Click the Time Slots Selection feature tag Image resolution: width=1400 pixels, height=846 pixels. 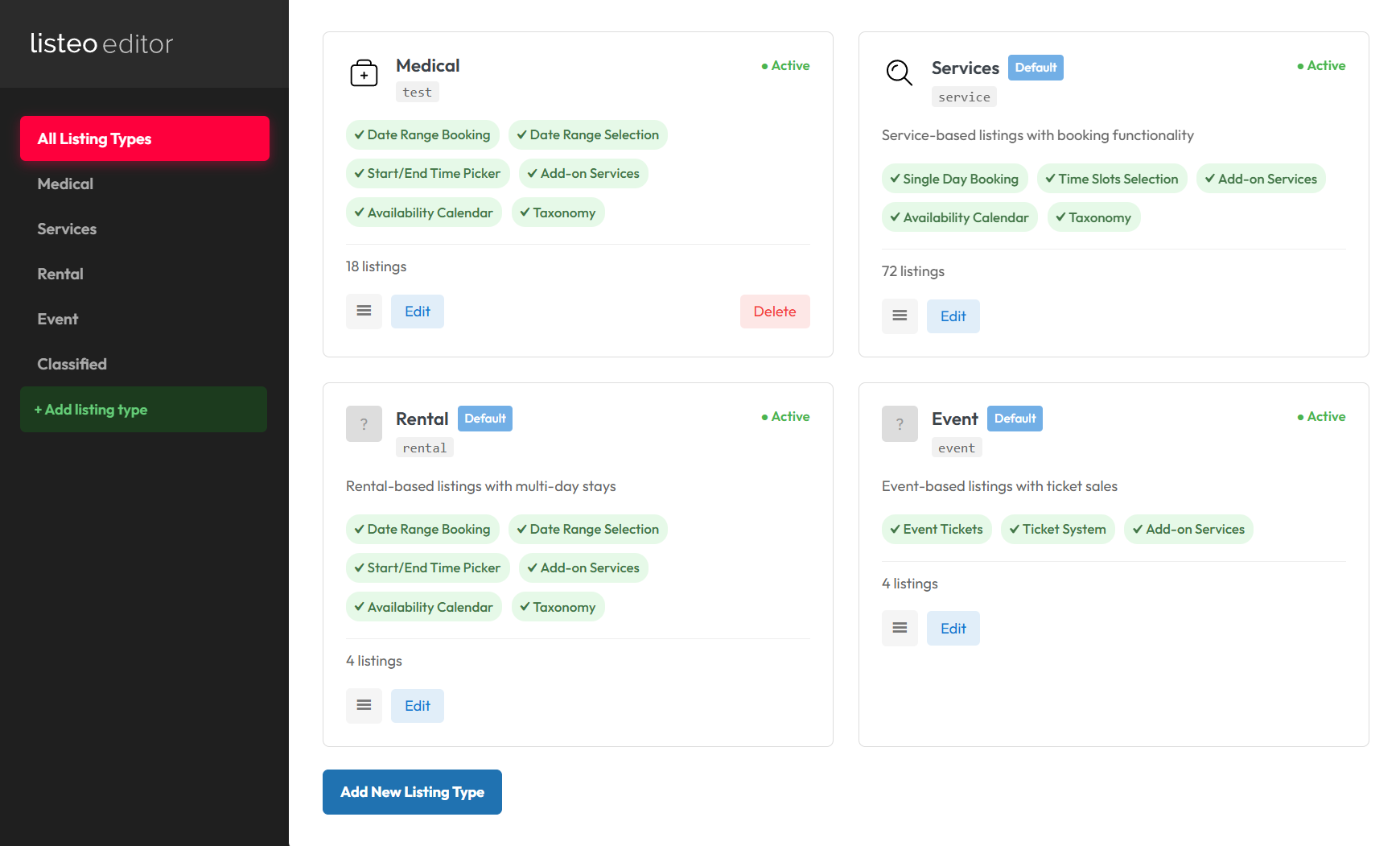point(1111,179)
